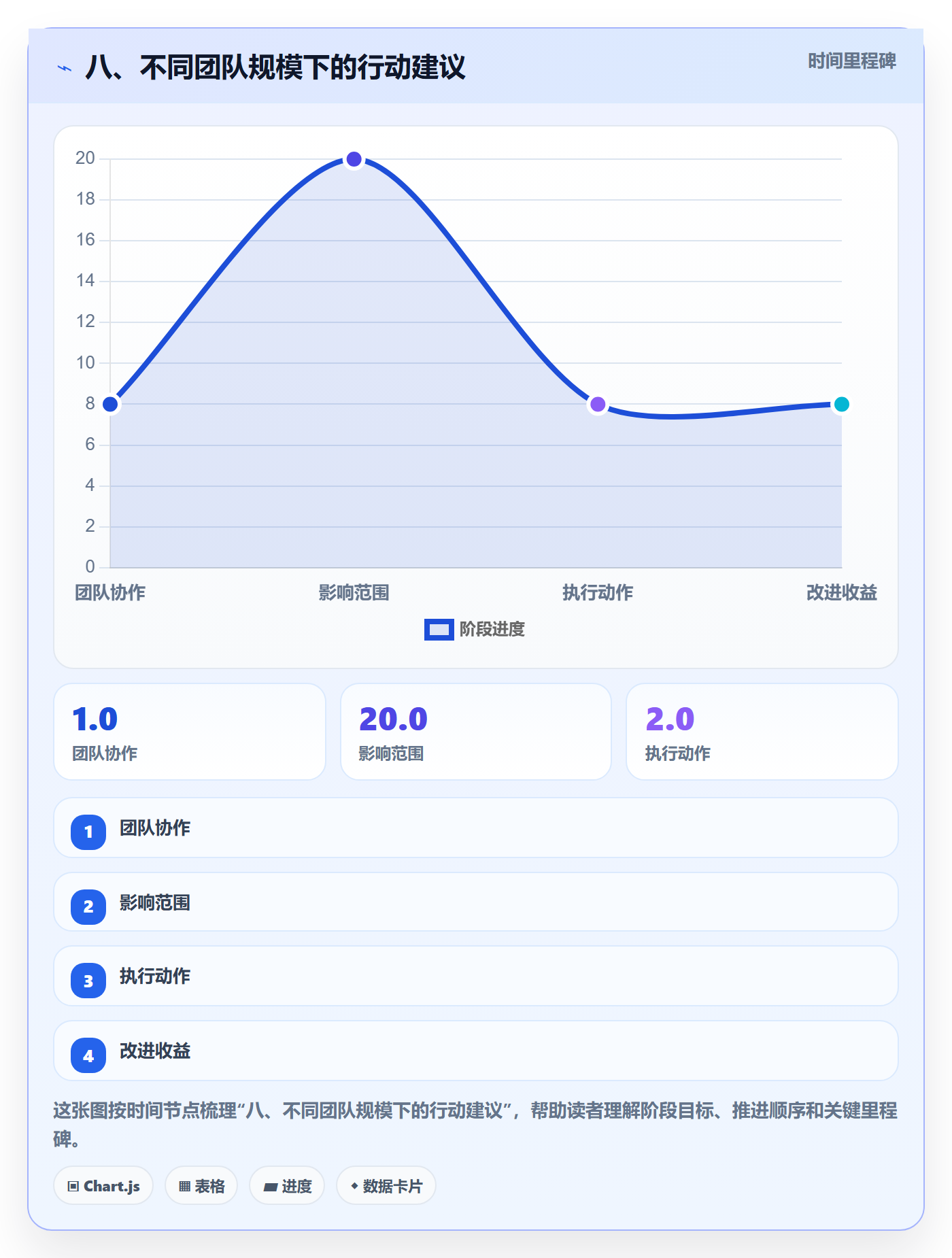Click the 表格 tag

tap(201, 1186)
